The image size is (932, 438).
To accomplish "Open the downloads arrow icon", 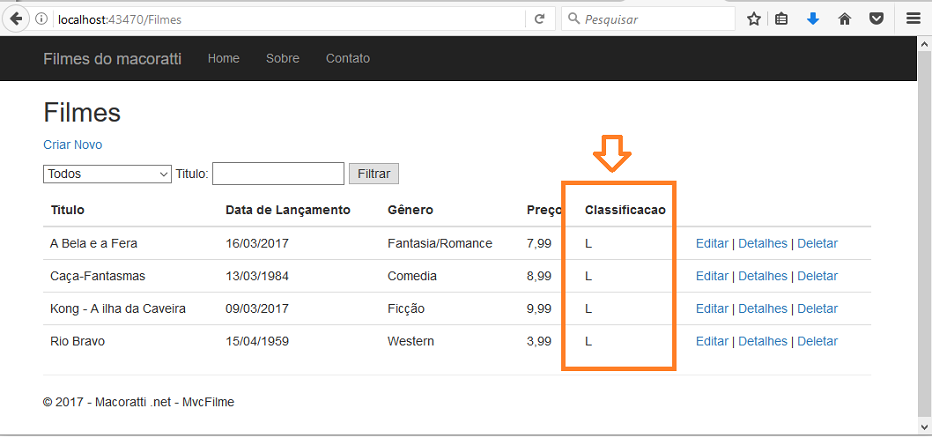I will (x=813, y=19).
